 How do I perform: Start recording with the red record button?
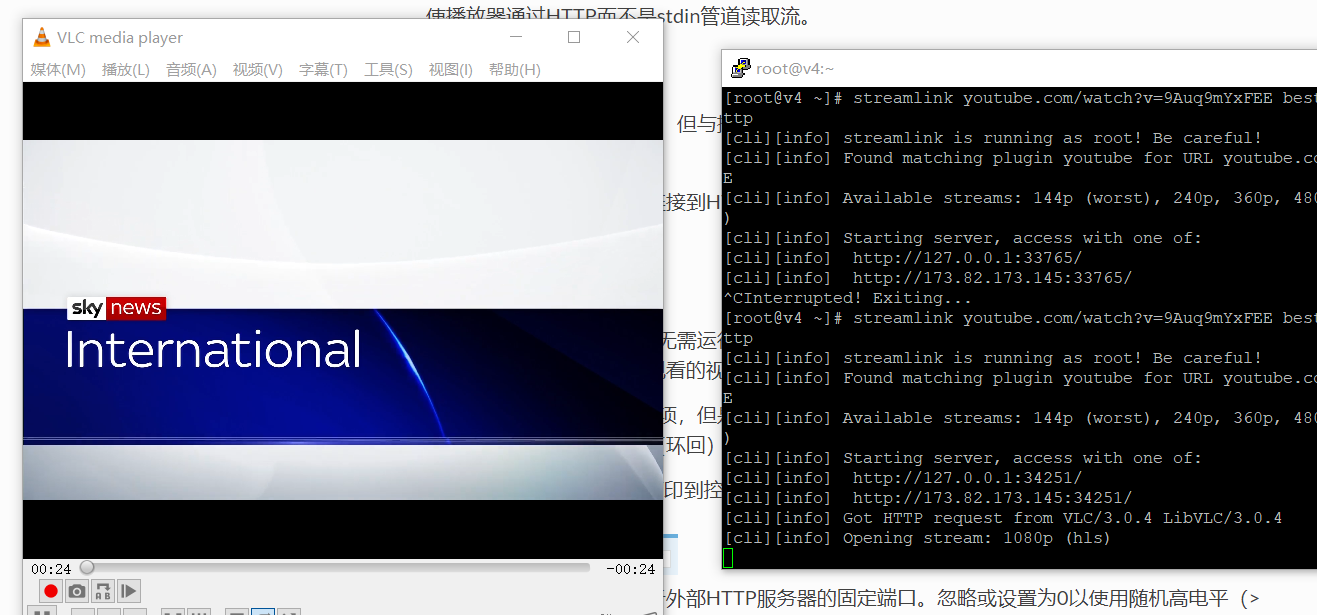tap(51, 591)
